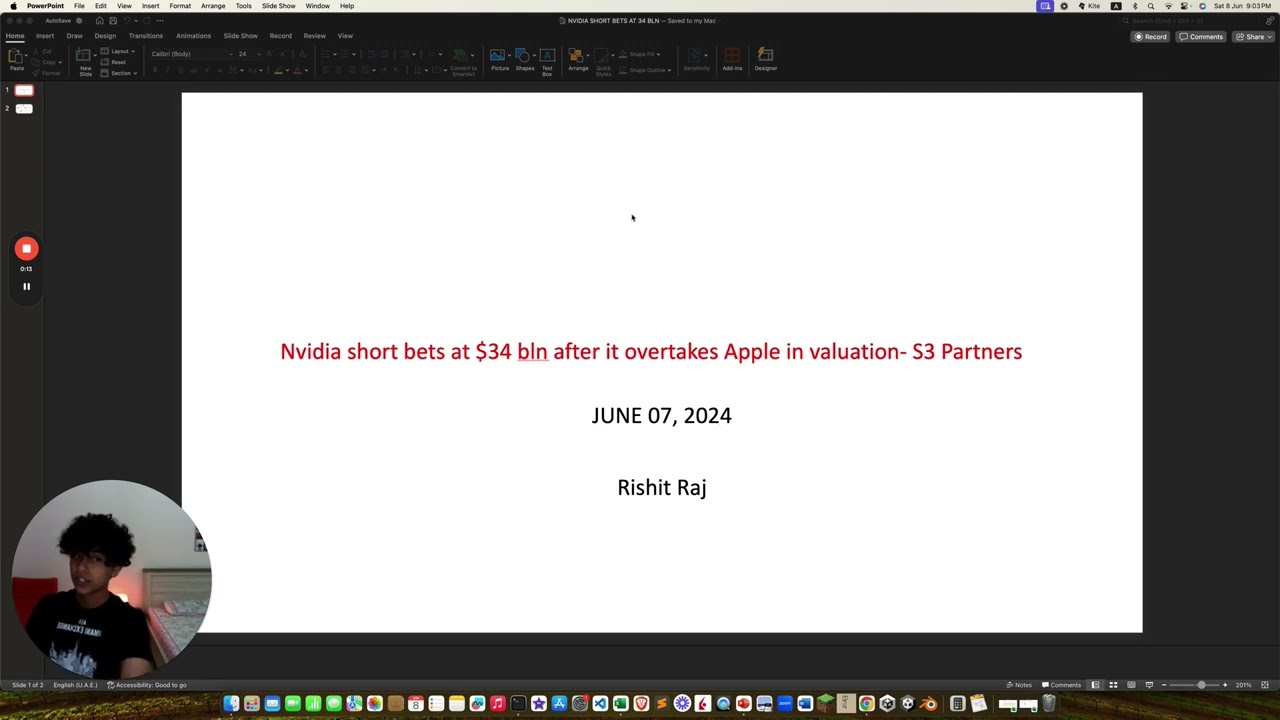
Task: Switch to the Insert ribbon tab
Action: [x=45, y=36]
